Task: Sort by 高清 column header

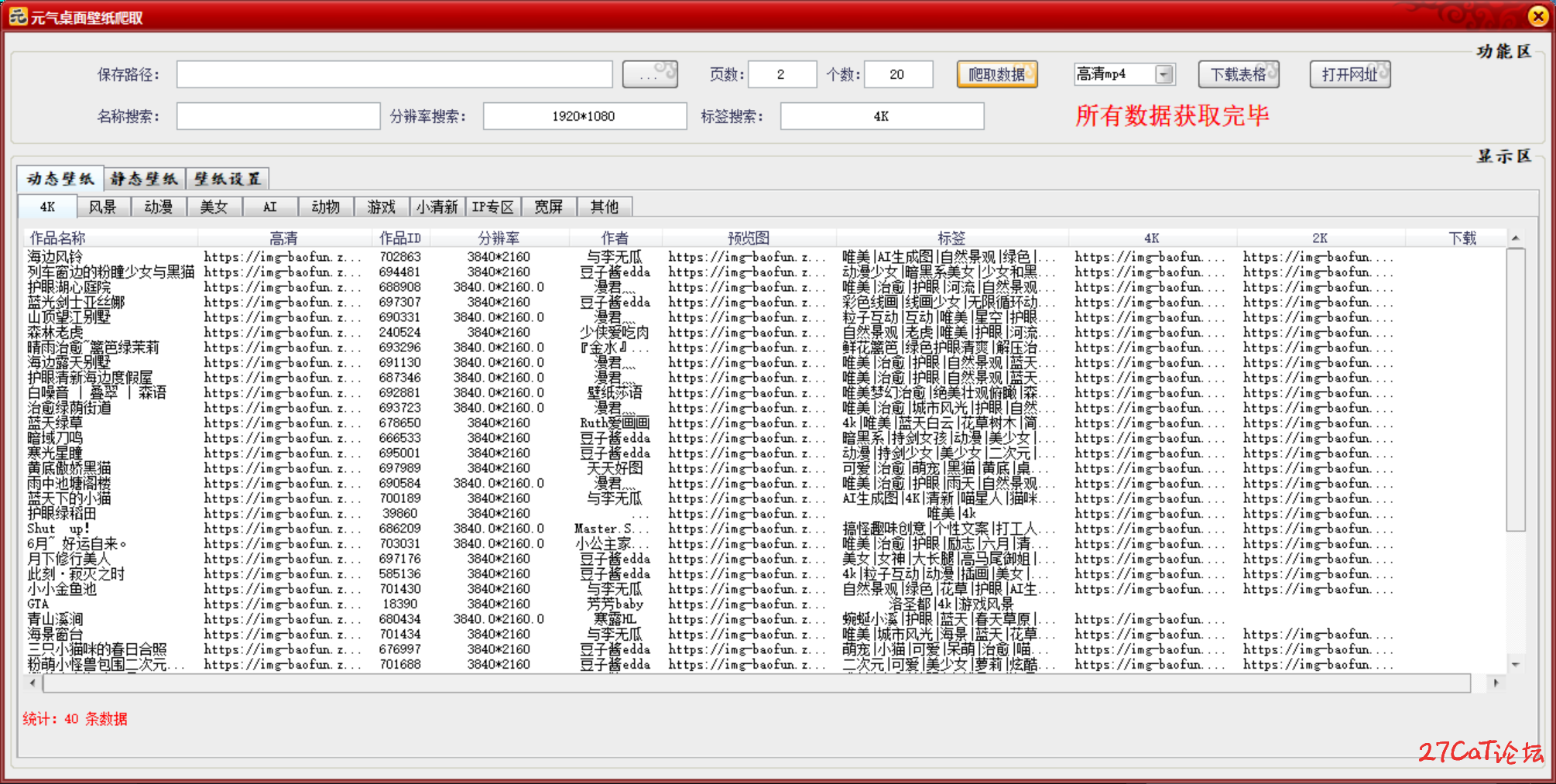Action: click(x=284, y=238)
